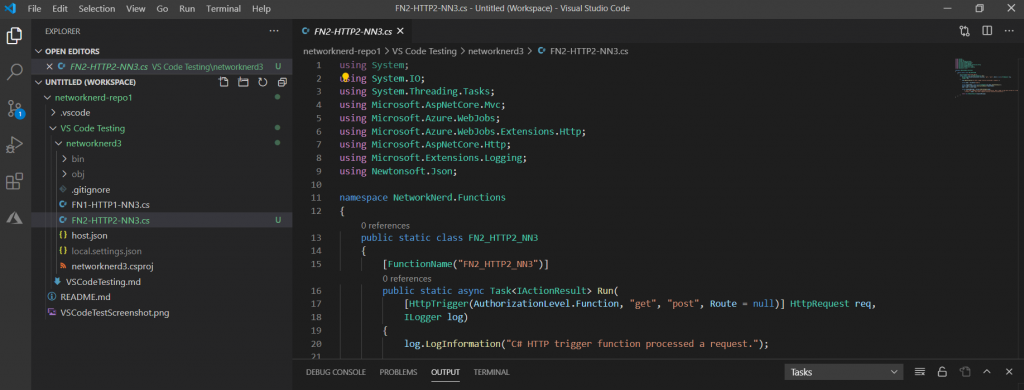The height and width of the screenshot is (390, 1024).
Task: Open the Explorer view in activity bar
Action: coord(14,36)
